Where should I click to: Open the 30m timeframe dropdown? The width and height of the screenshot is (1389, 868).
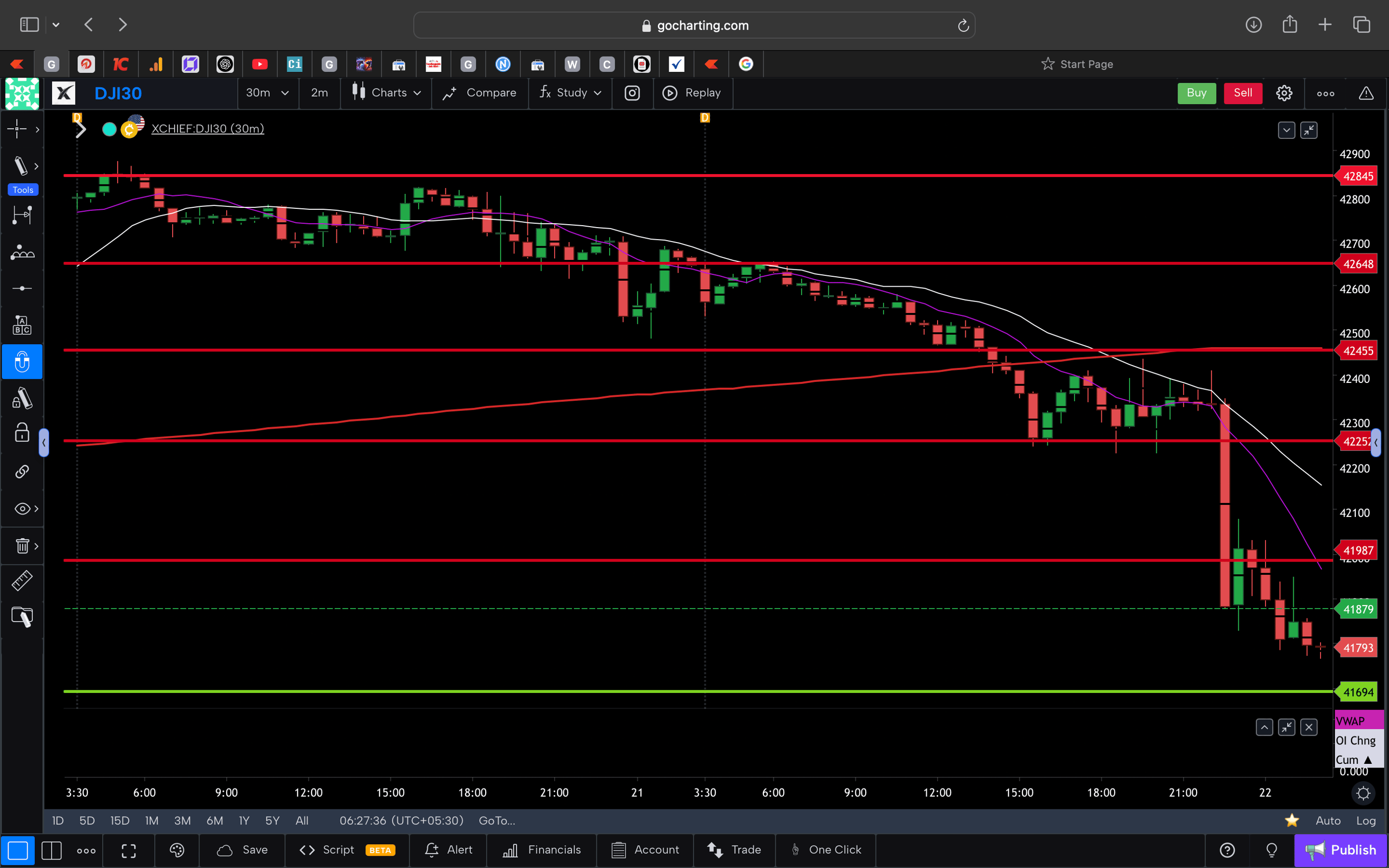pyautogui.click(x=267, y=92)
